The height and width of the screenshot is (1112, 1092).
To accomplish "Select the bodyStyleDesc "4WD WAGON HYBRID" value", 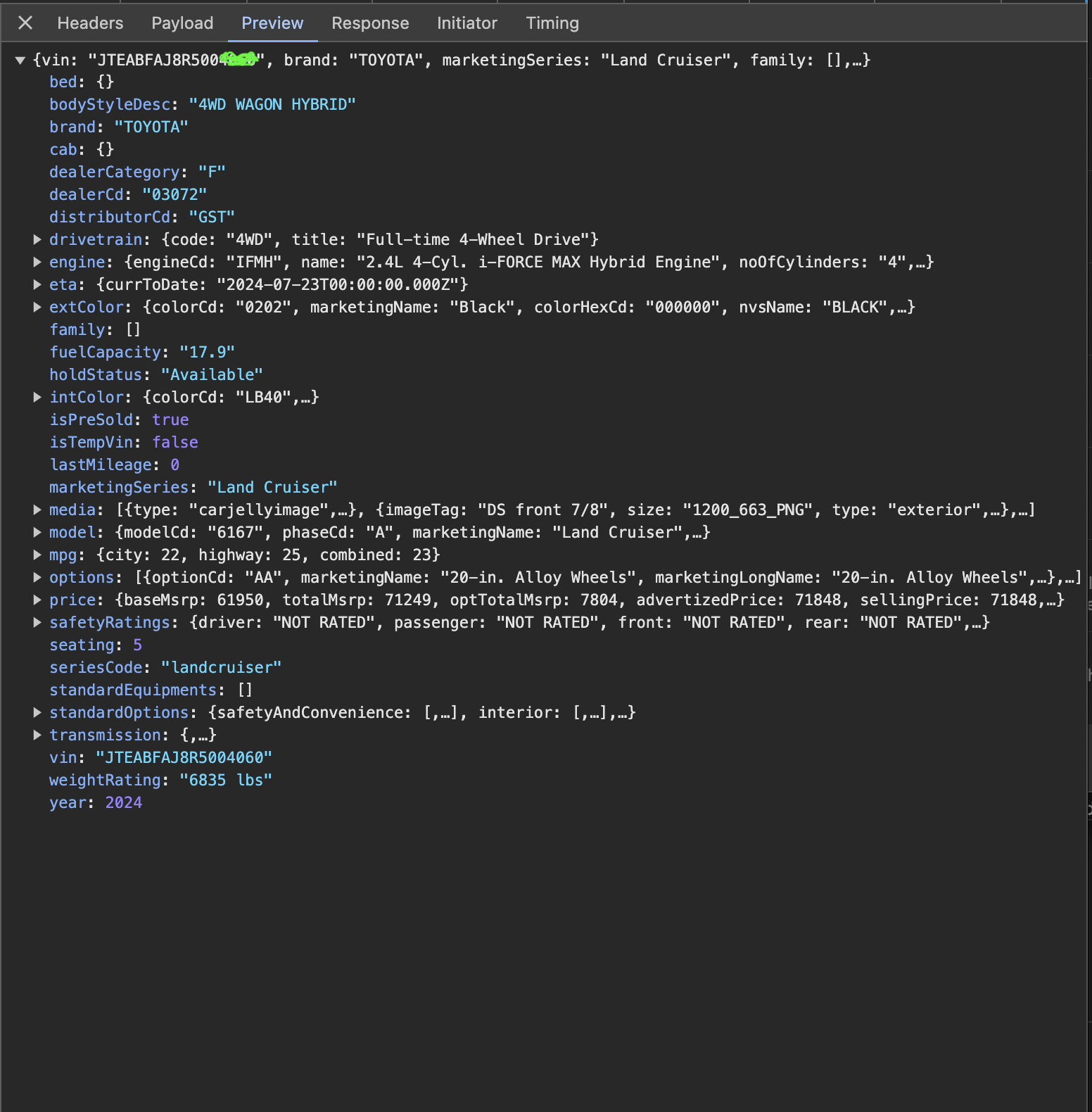I will click(272, 104).
